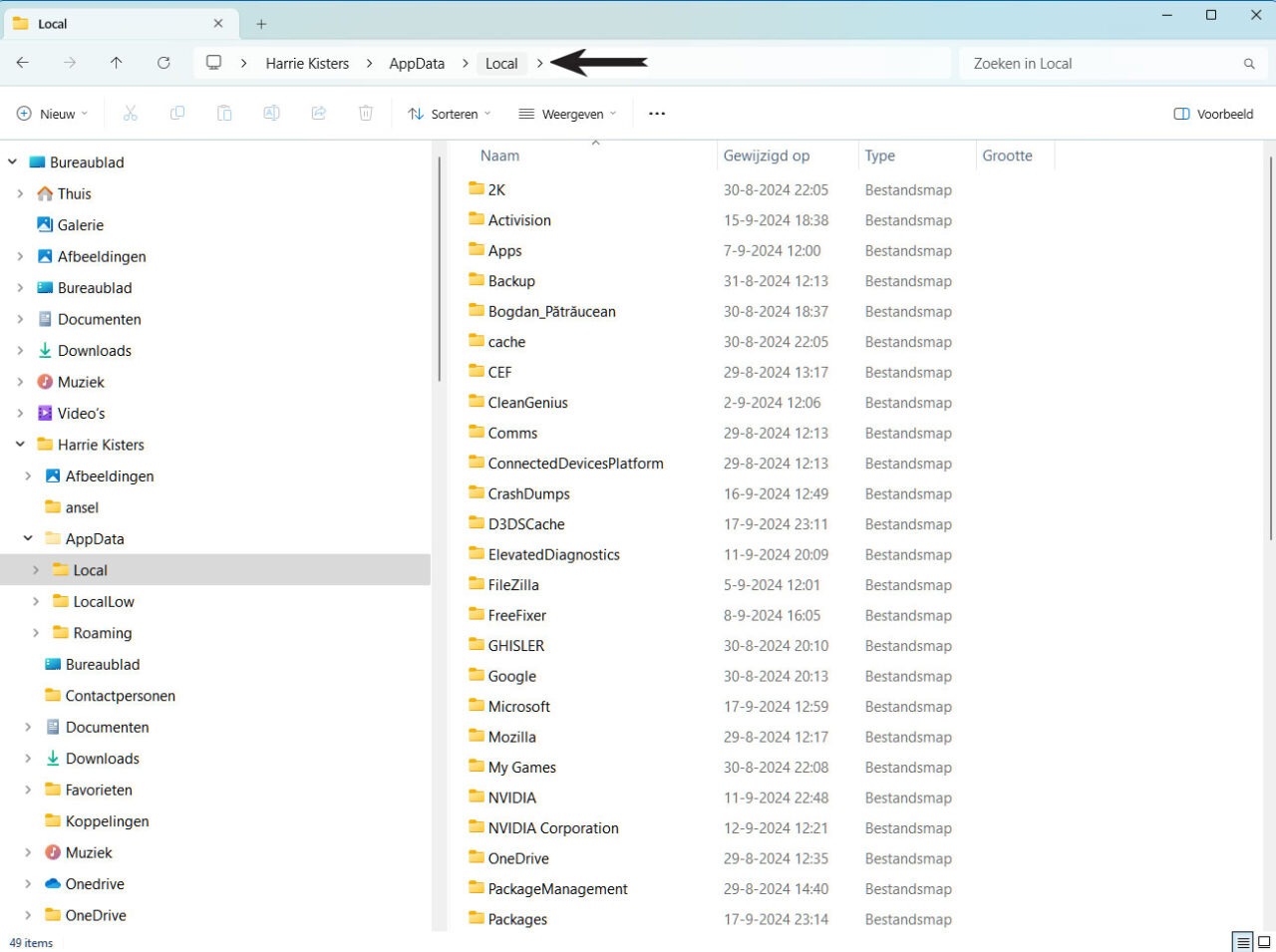Switch to large thumbnails view in status bar

[1262, 941]
